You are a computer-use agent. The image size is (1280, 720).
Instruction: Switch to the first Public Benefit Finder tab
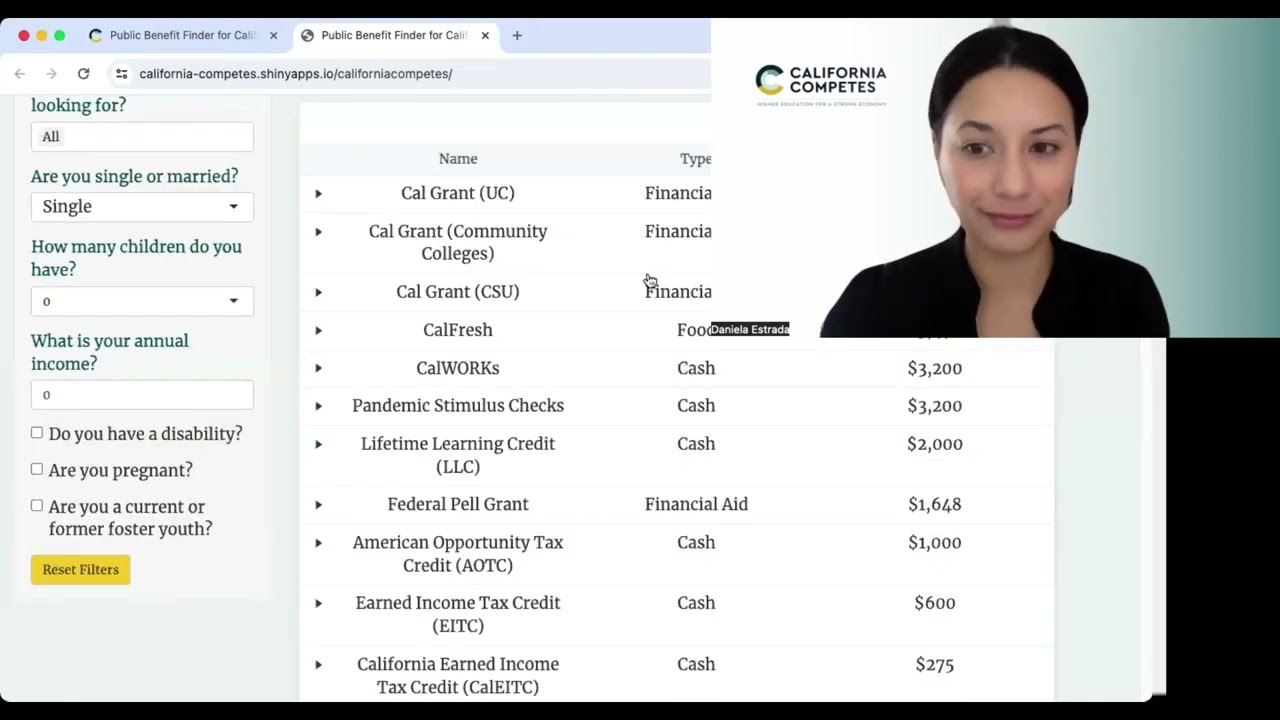click(x=180, y=35)
